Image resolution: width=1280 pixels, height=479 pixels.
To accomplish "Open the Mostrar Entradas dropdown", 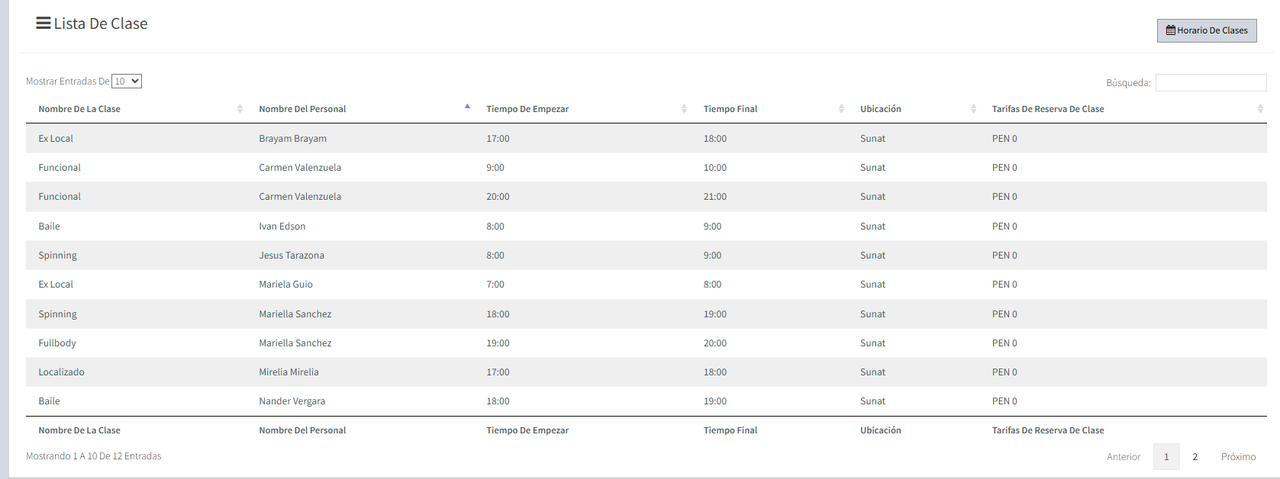I will [x=127, y=81].
